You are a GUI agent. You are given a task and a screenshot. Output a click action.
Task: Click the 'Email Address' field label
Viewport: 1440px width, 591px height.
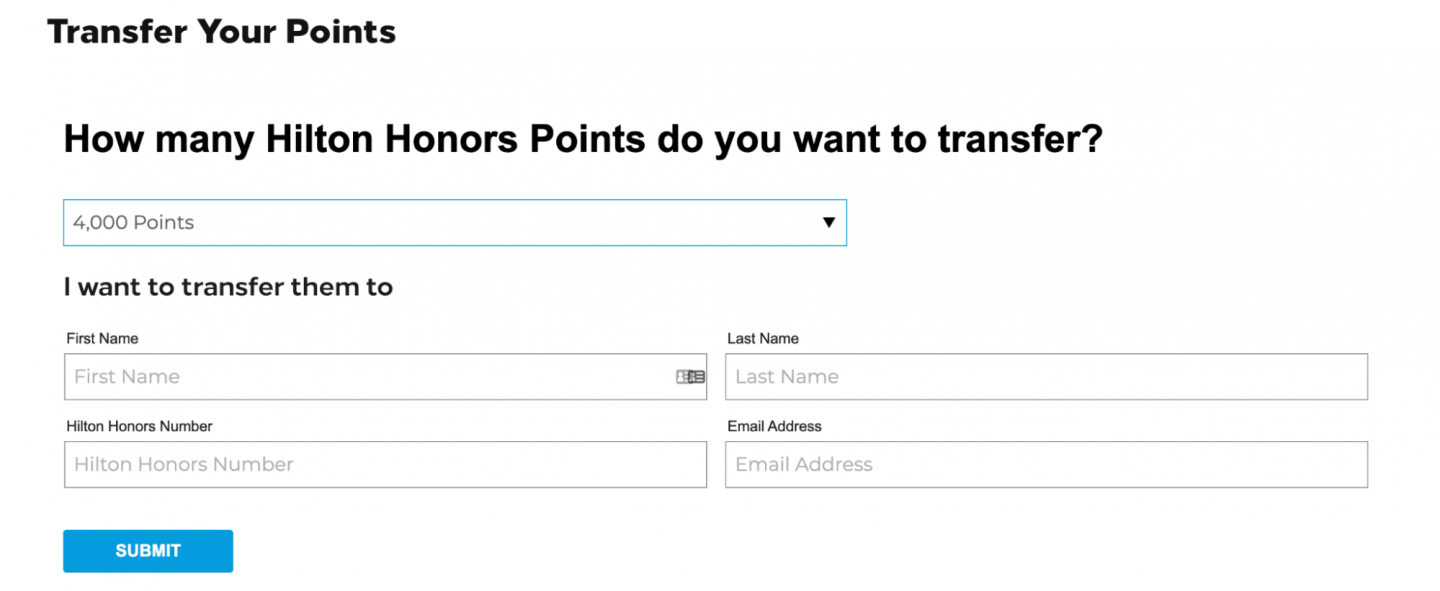[774, 426]
